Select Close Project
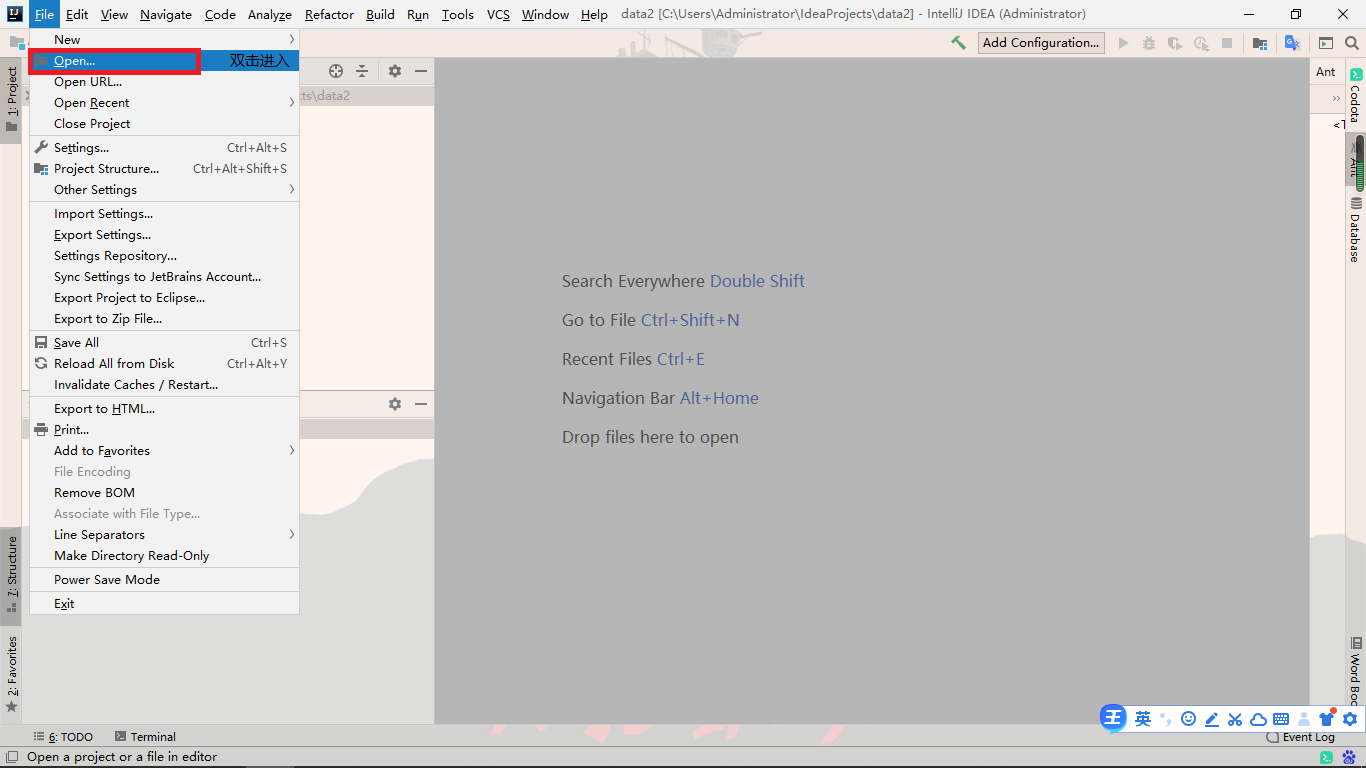1366x768 pixels. pyautogui.click(x=164, y=124)
